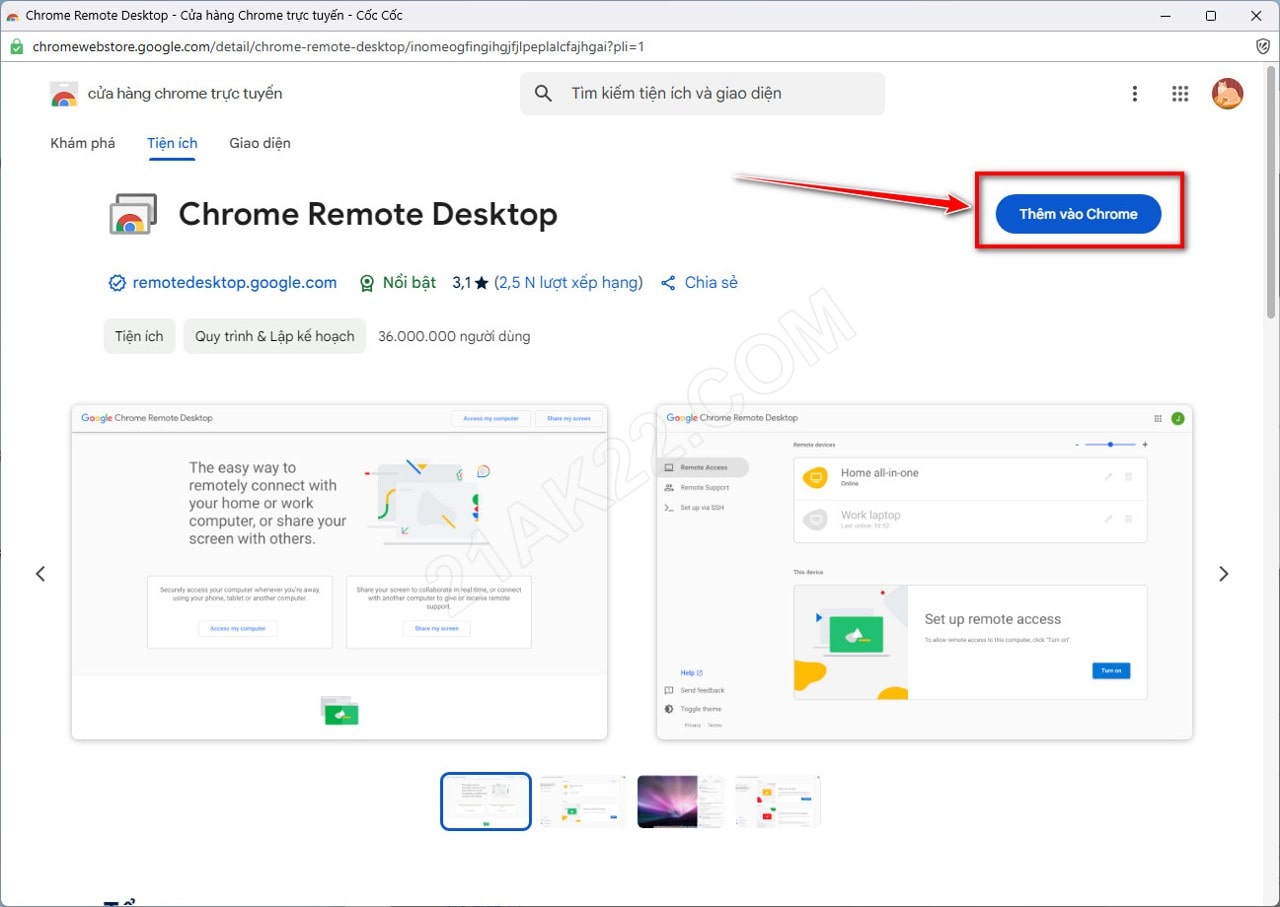Image resolution: width=1280 pixels, height=907 pixels.
Task: Select the first screenshot thumbnail
Action: [486, 801]
